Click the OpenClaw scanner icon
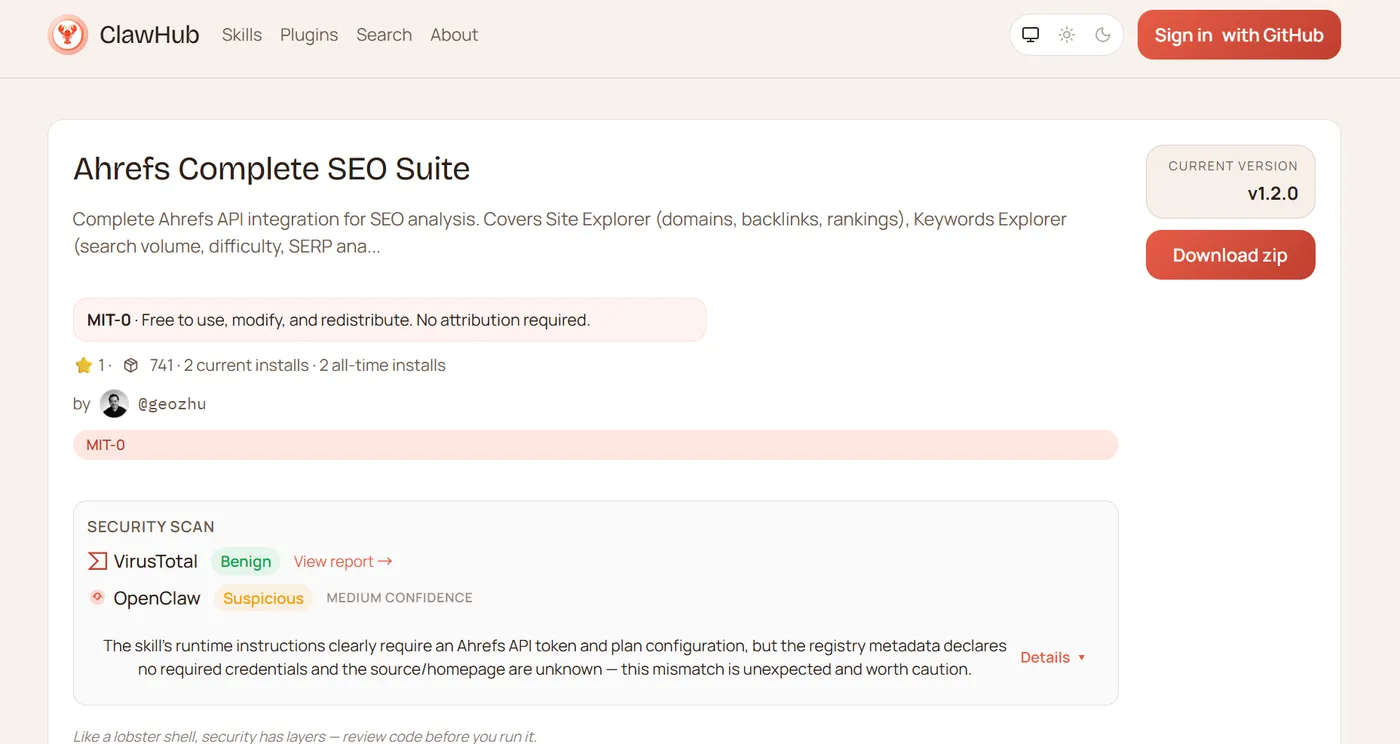The width and height of the screenshot is (1400, 744). (x=97, y=598)
